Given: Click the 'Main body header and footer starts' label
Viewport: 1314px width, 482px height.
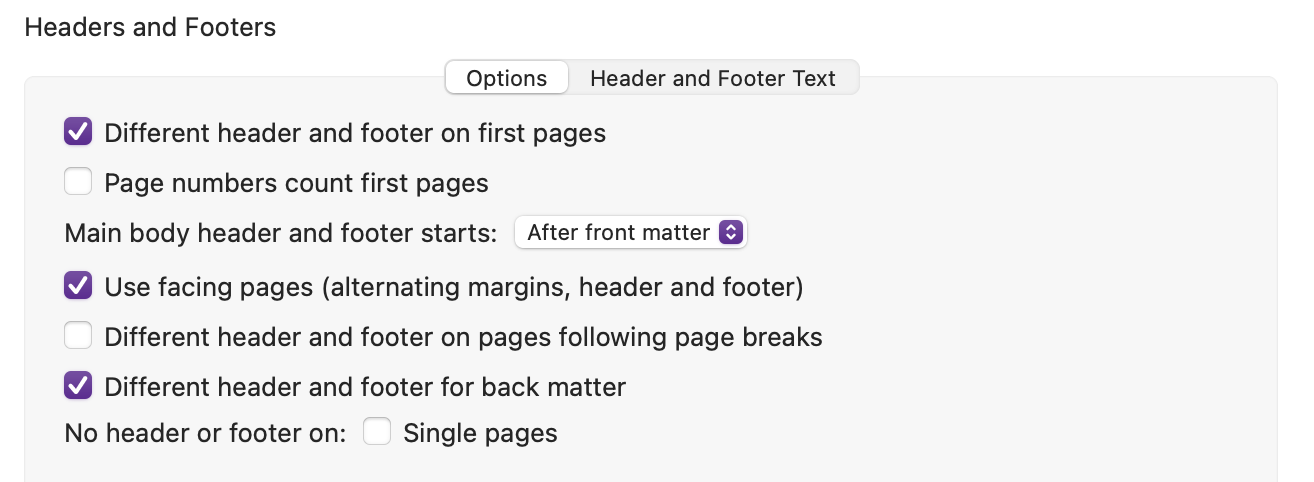Looking at the screenshot, I should [281, 234].
